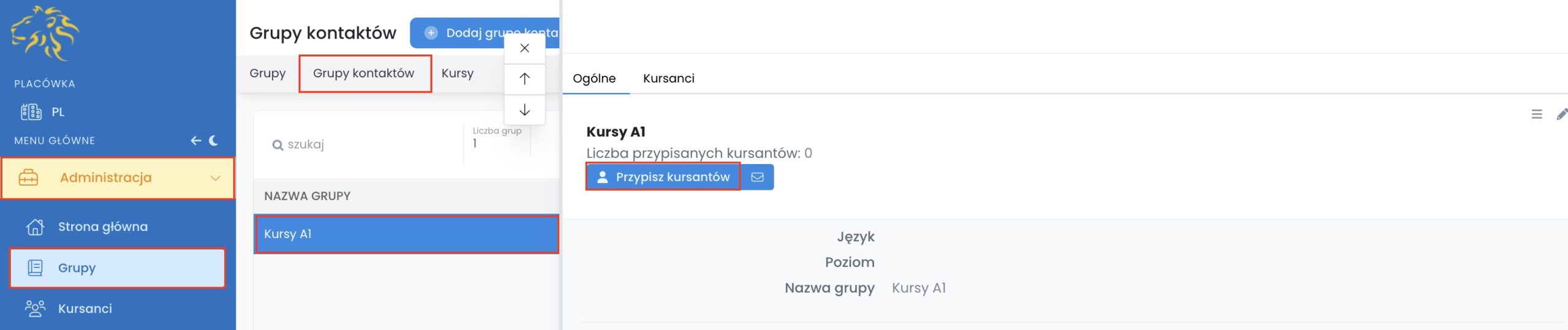Click the lion logo in the sidebar
Image resolution: width=1568 pixels, height=330 pixels.
tap(44, 34)
